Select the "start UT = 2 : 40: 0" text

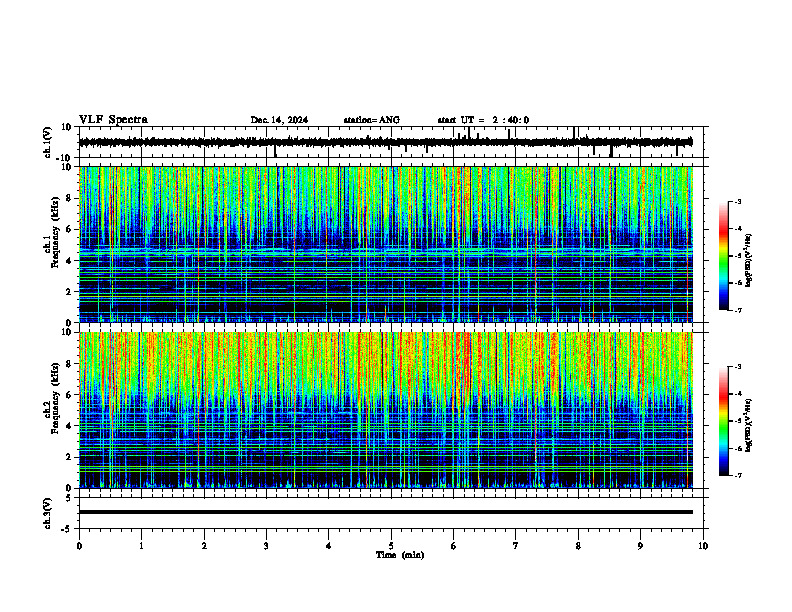pyautogui.click(x=483, y=120)
